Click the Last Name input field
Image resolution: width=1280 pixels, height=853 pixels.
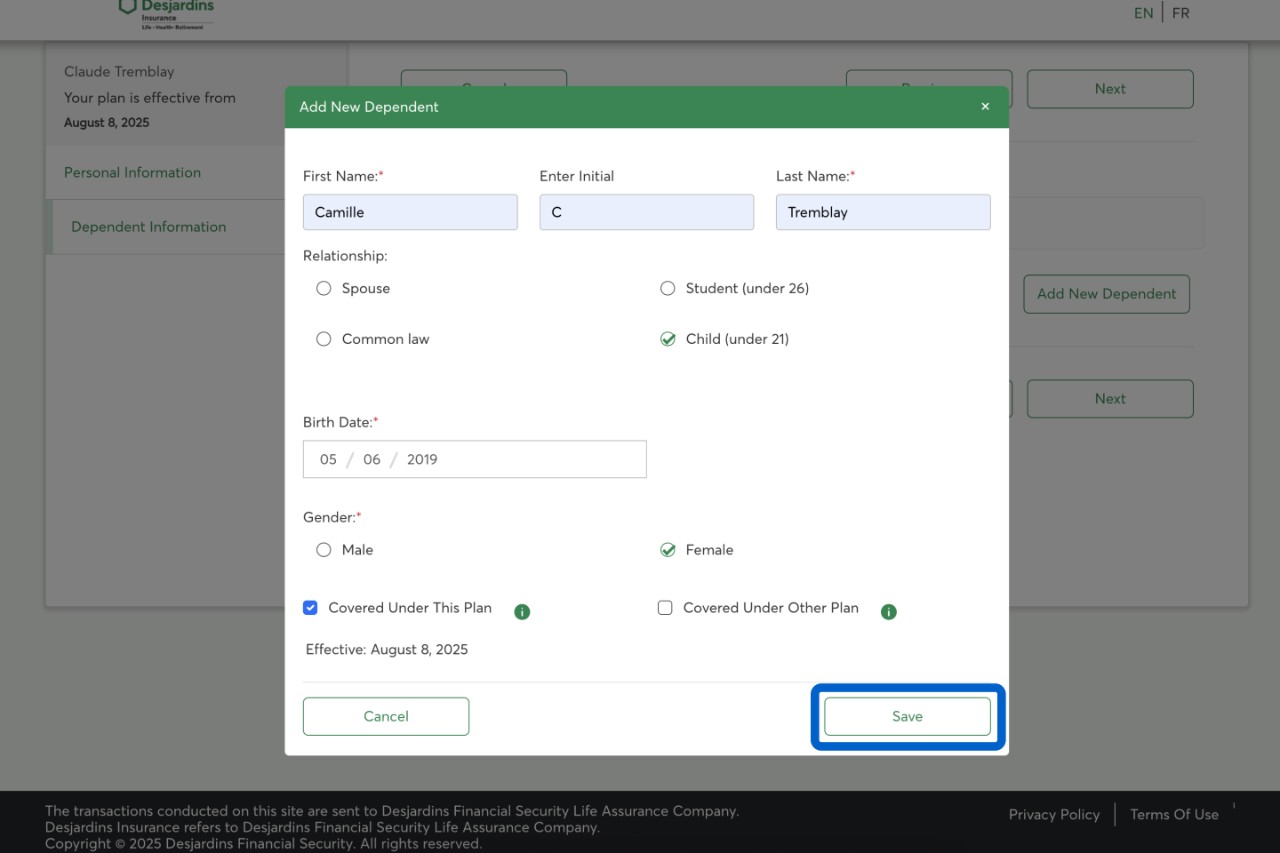tap(883, 212)
